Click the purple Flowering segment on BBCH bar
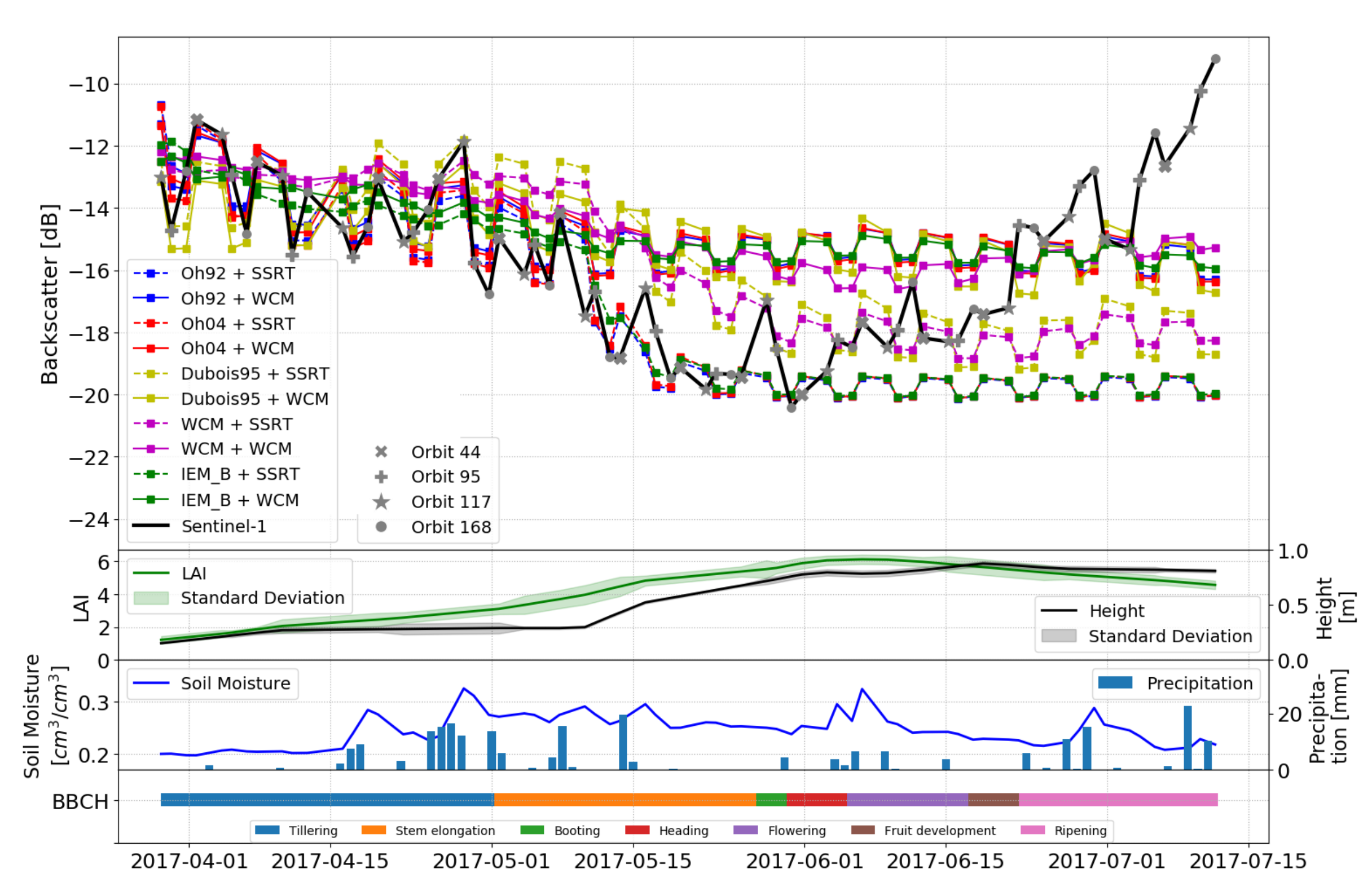The width and height of the screenshot is (1372, 891). [907, 800]
